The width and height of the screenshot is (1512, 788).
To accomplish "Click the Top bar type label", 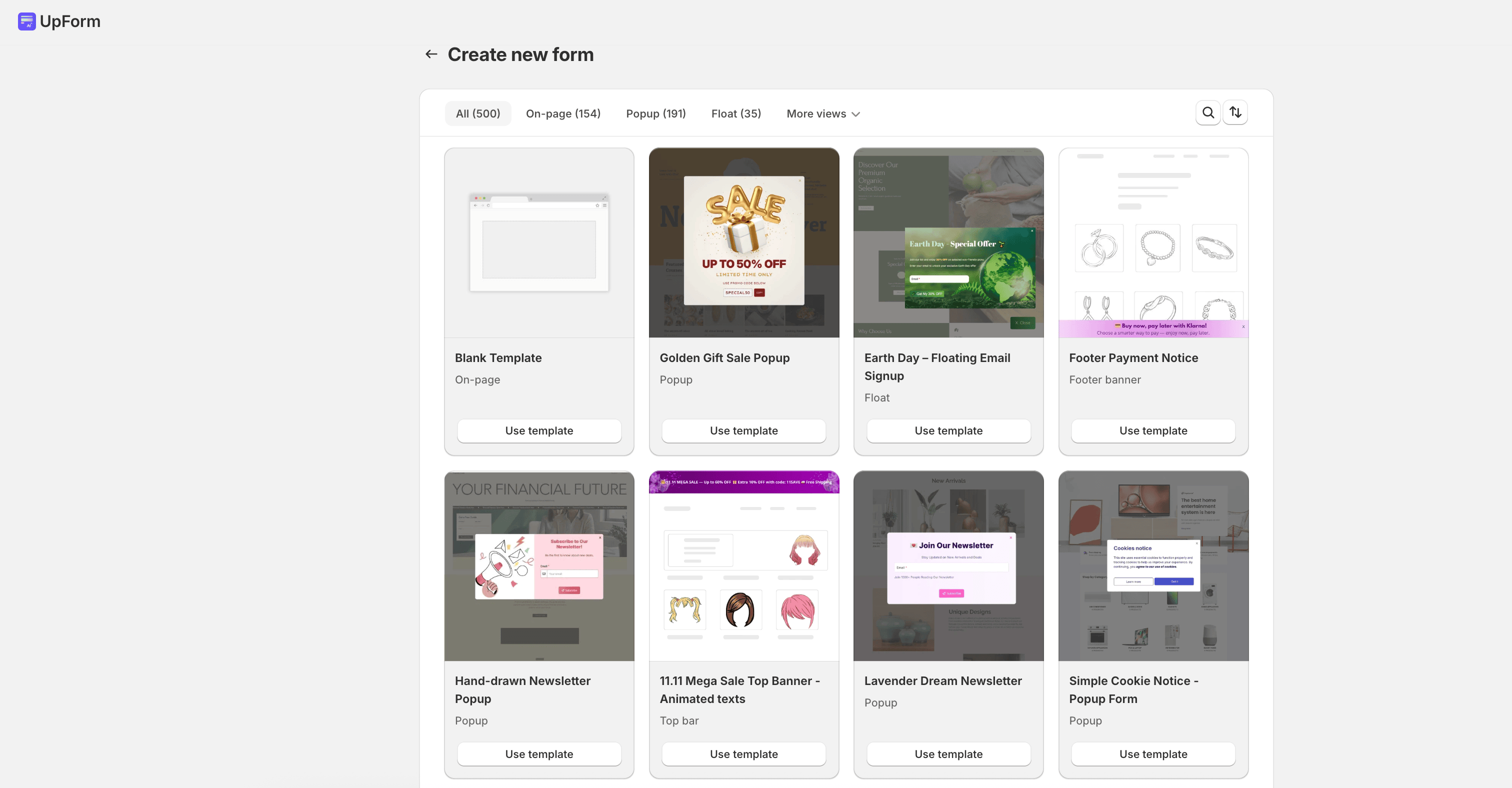I will [x=678, y=720].
